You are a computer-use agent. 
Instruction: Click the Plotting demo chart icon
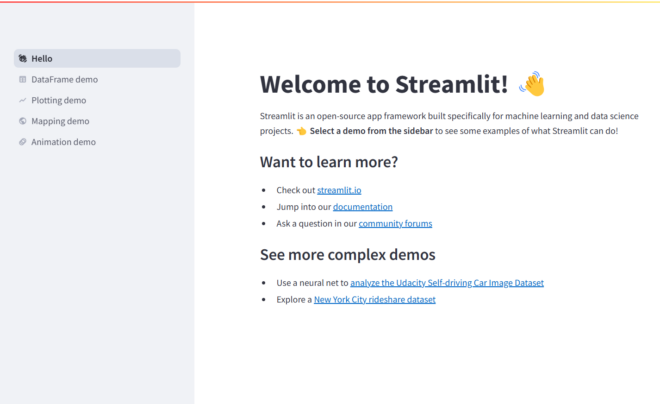click(23, 100)
